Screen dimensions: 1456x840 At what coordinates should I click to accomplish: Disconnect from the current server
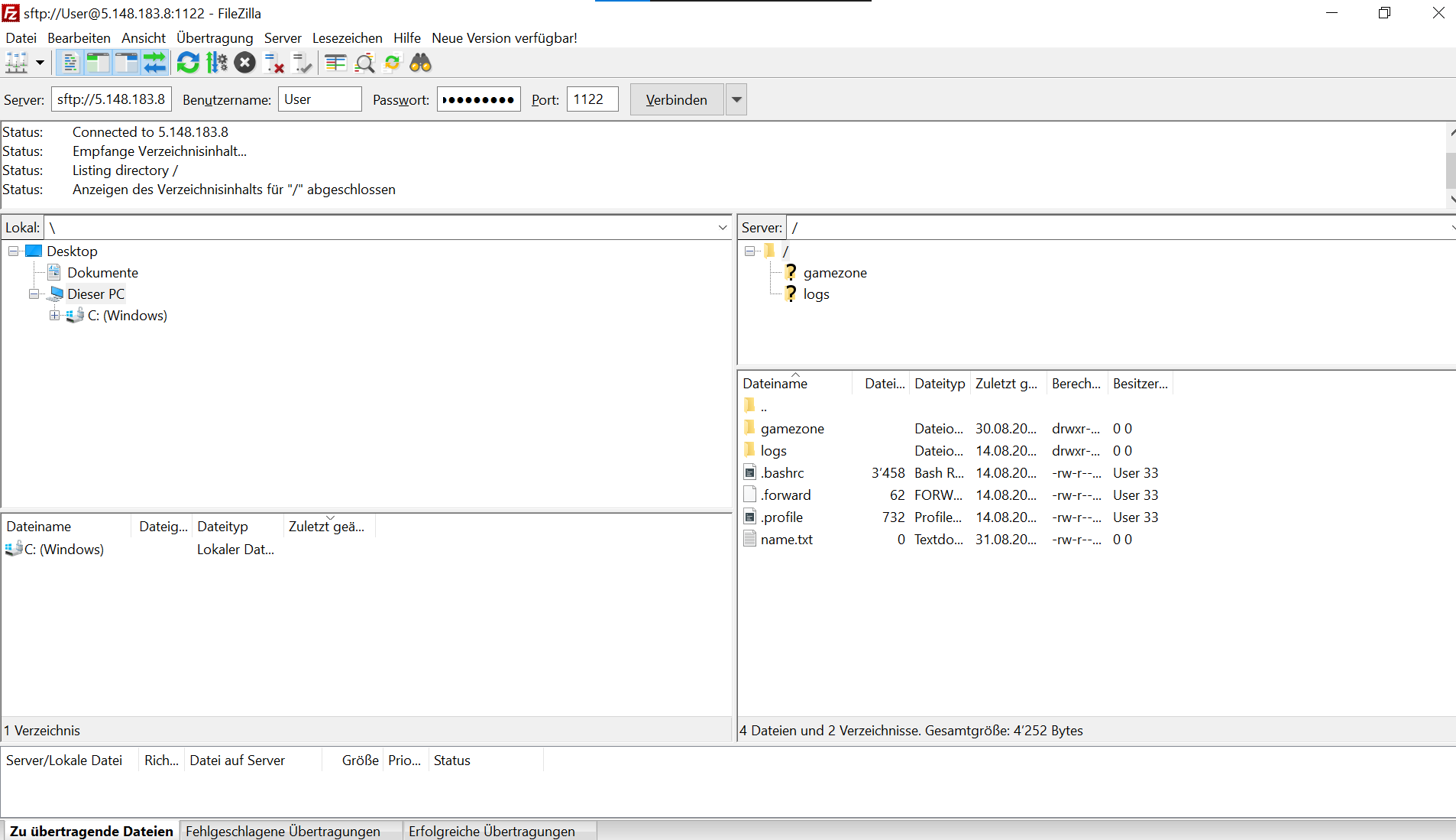(273, 63)
